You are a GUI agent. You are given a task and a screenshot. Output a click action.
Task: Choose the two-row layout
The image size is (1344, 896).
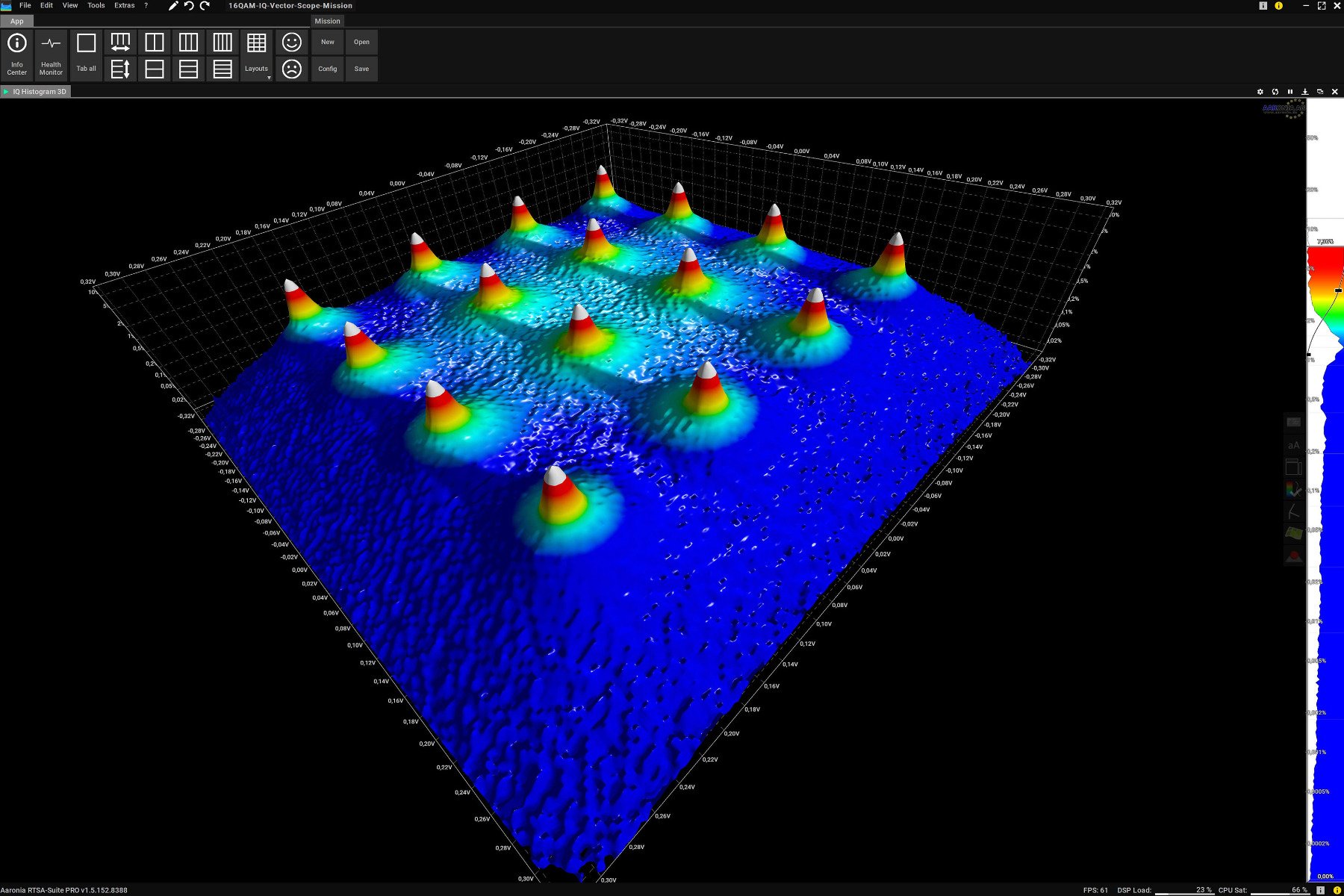coord(155,69)
